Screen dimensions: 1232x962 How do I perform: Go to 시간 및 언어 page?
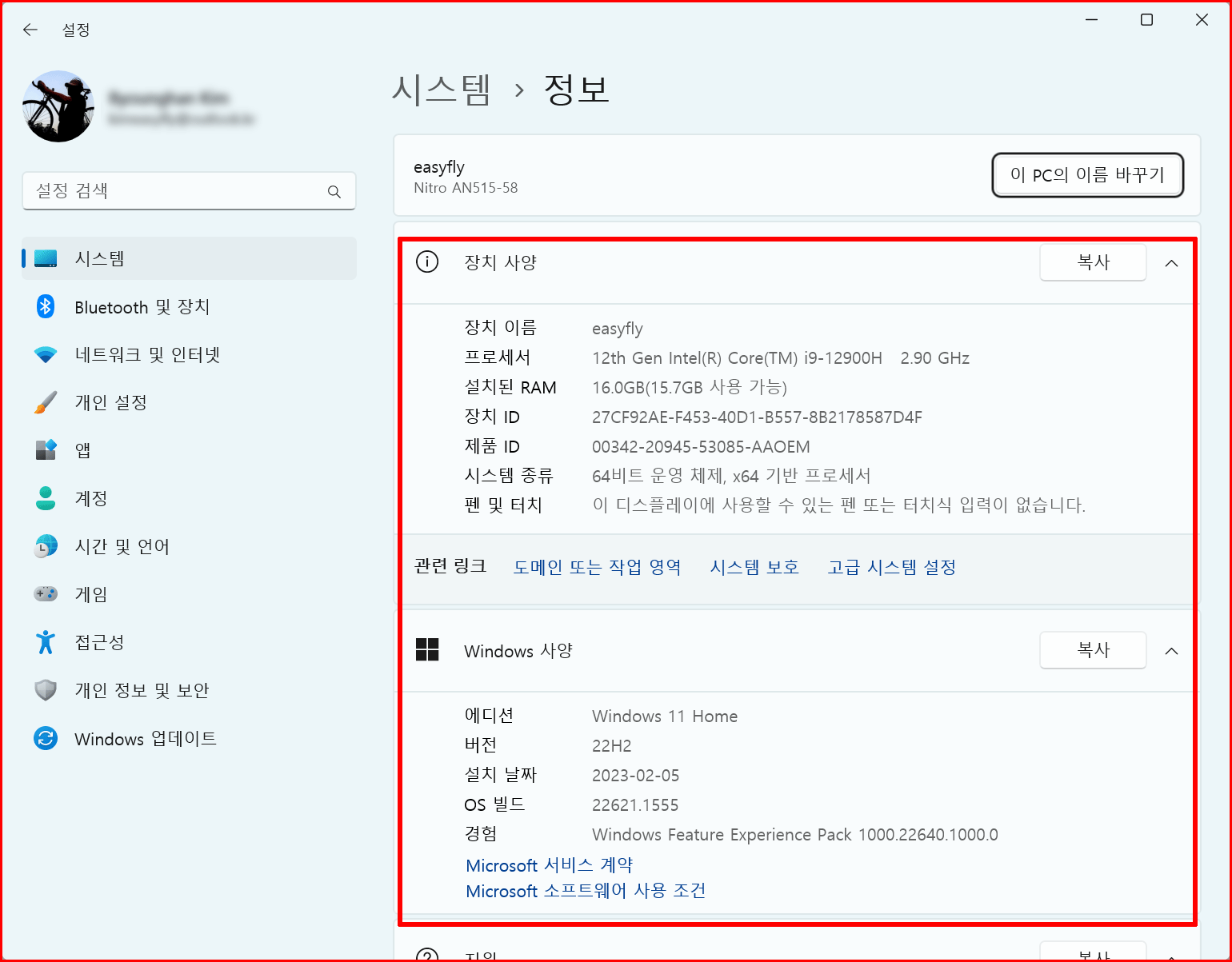[x=189, y=546]
